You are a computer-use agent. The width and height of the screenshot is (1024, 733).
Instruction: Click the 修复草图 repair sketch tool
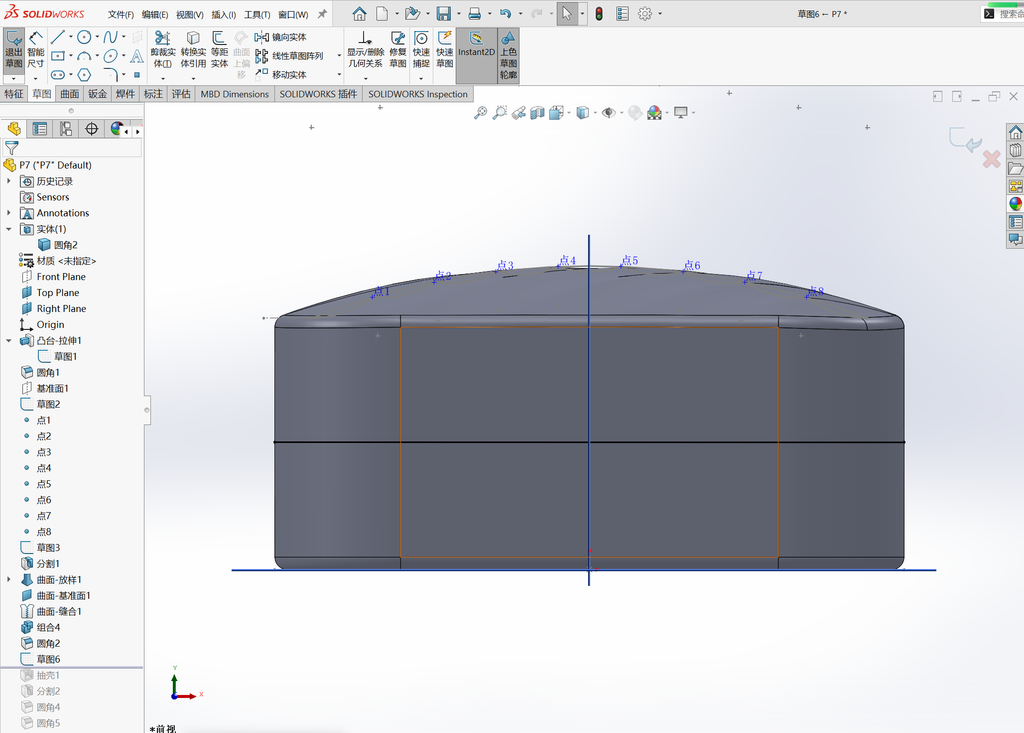coord(398,50)
